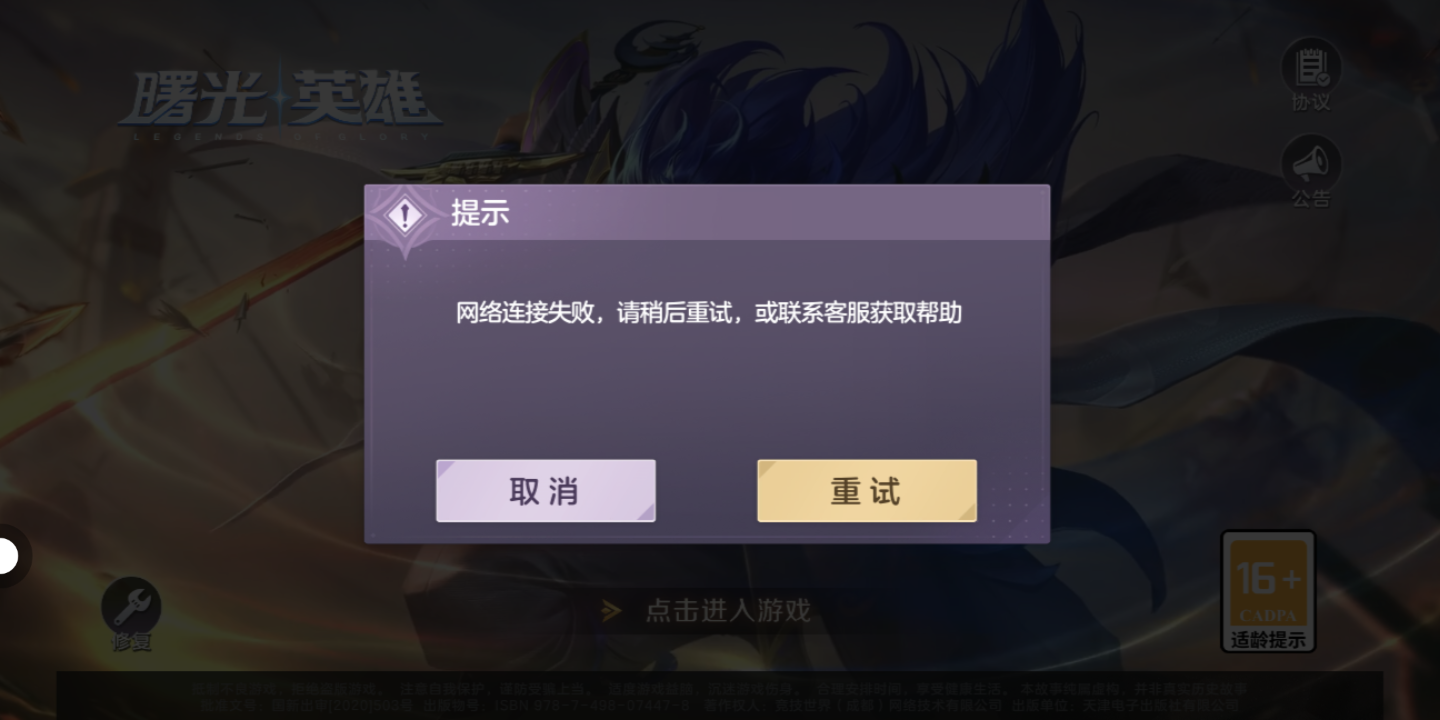Tap the arrow beside 点击进入游戏

click(x=612, y=611)
